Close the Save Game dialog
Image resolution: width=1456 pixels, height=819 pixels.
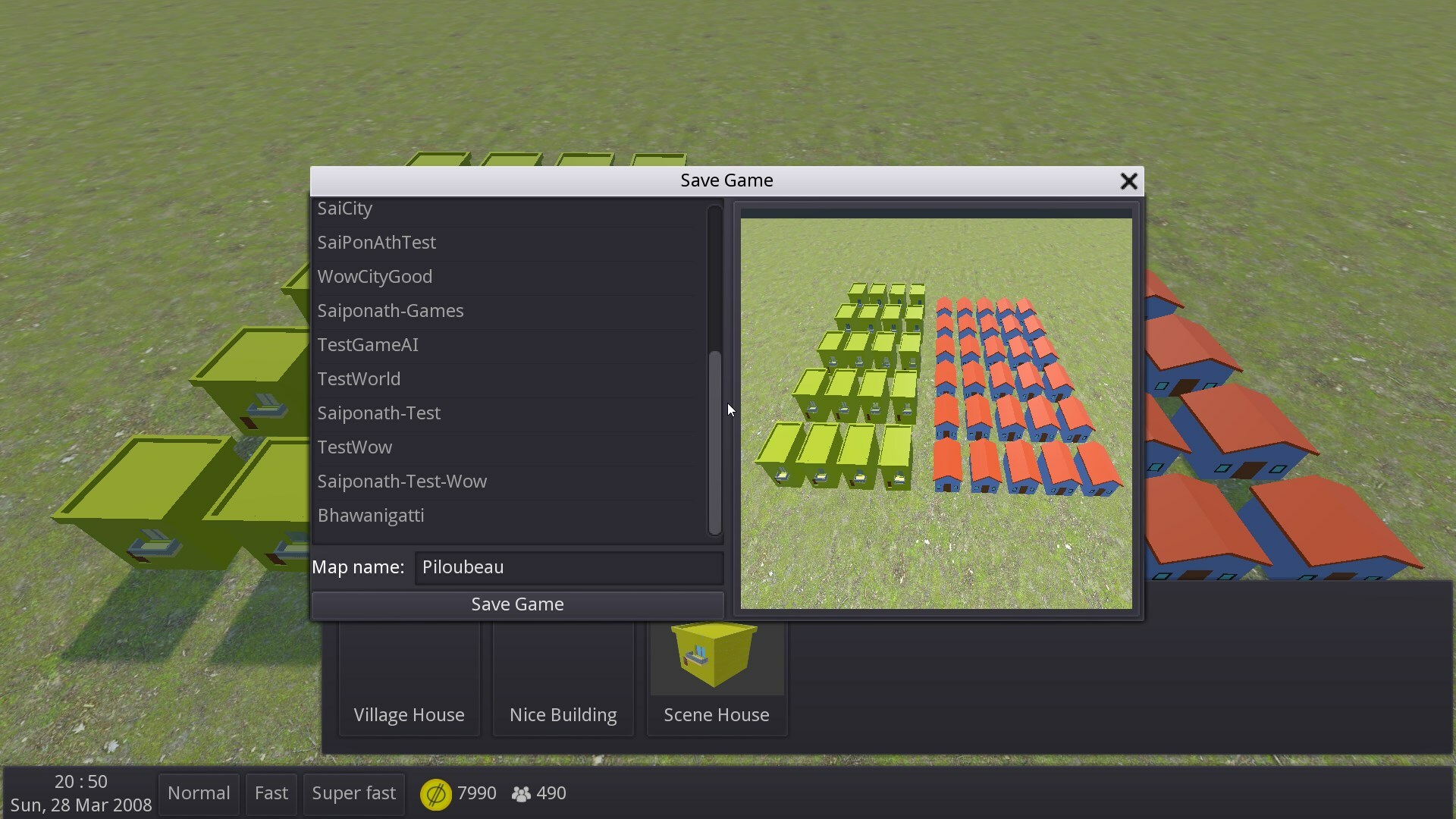(x=1128, y=181)
